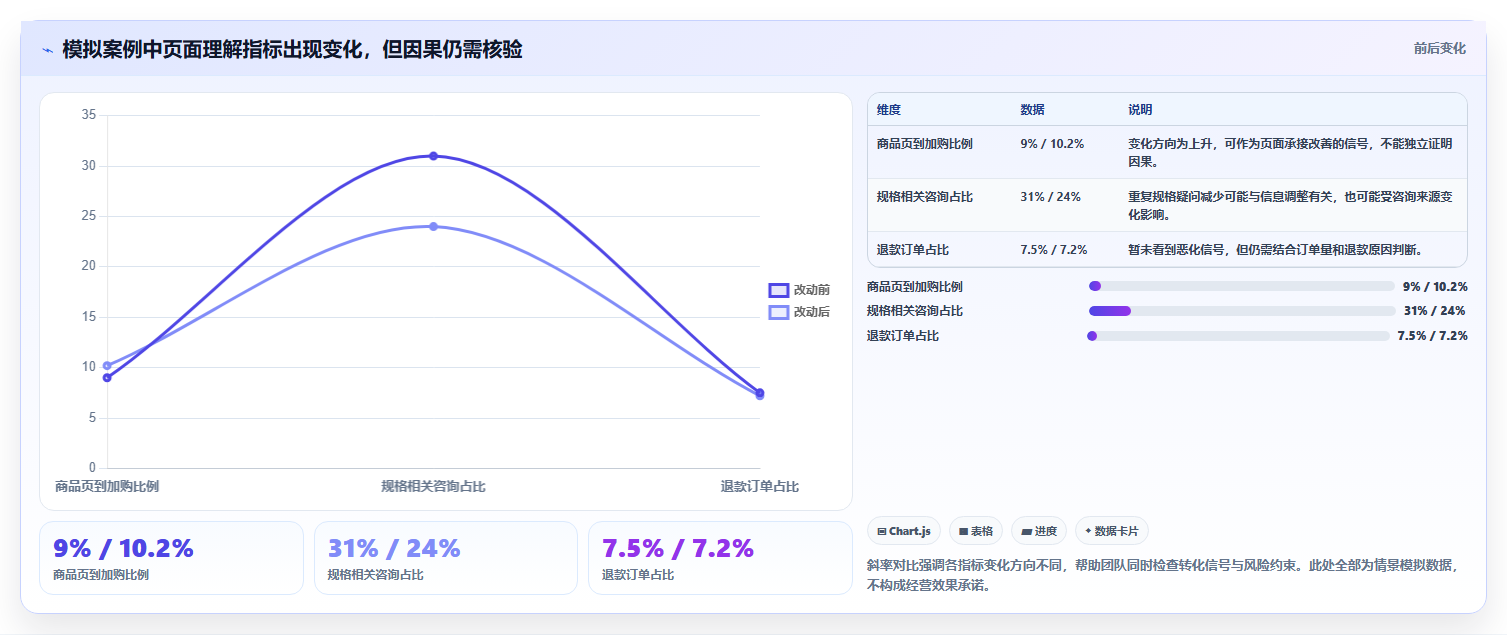Open the 31% / 24% stat card

(446, 558)
